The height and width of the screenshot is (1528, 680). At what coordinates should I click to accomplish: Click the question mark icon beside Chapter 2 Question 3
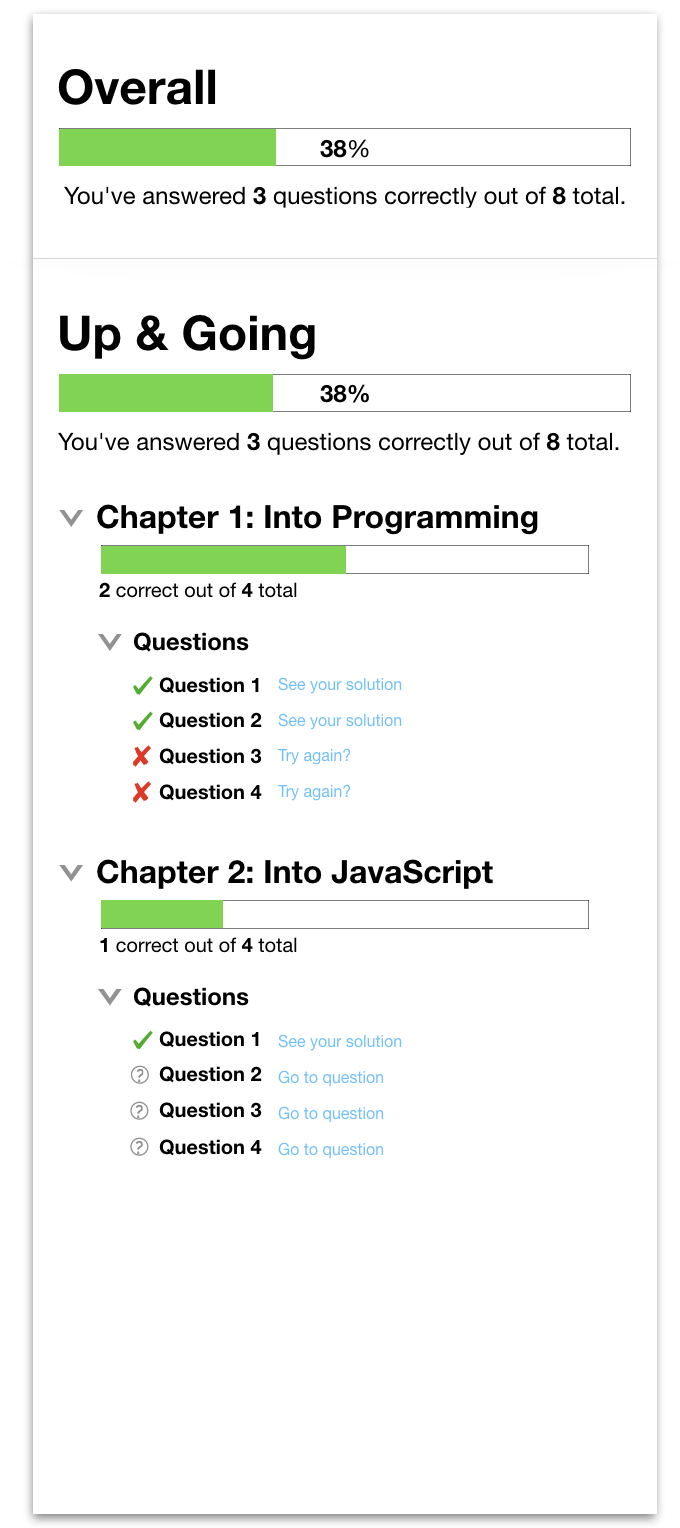(x=139, y=1112)
